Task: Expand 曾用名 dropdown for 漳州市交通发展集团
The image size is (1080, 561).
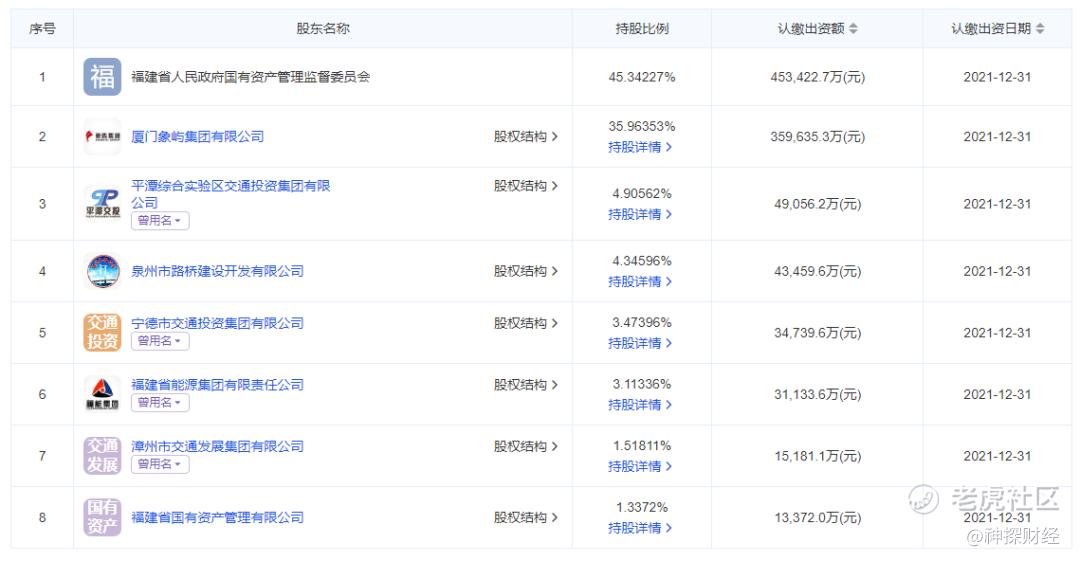Action: [x=160, y=464]
